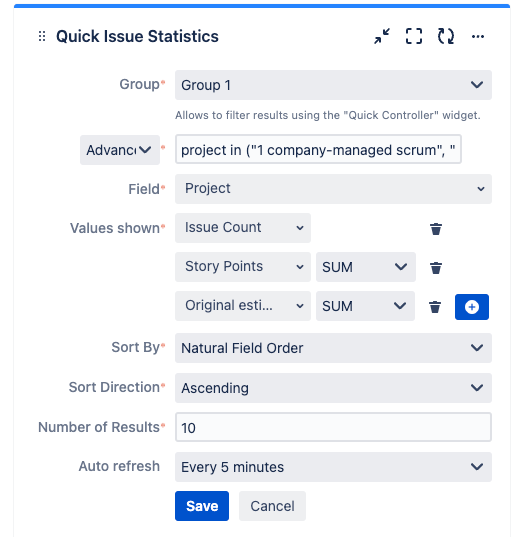Screen dimensions: 517x537
Task: Save the widget configuration
Action: click(202, 506)
